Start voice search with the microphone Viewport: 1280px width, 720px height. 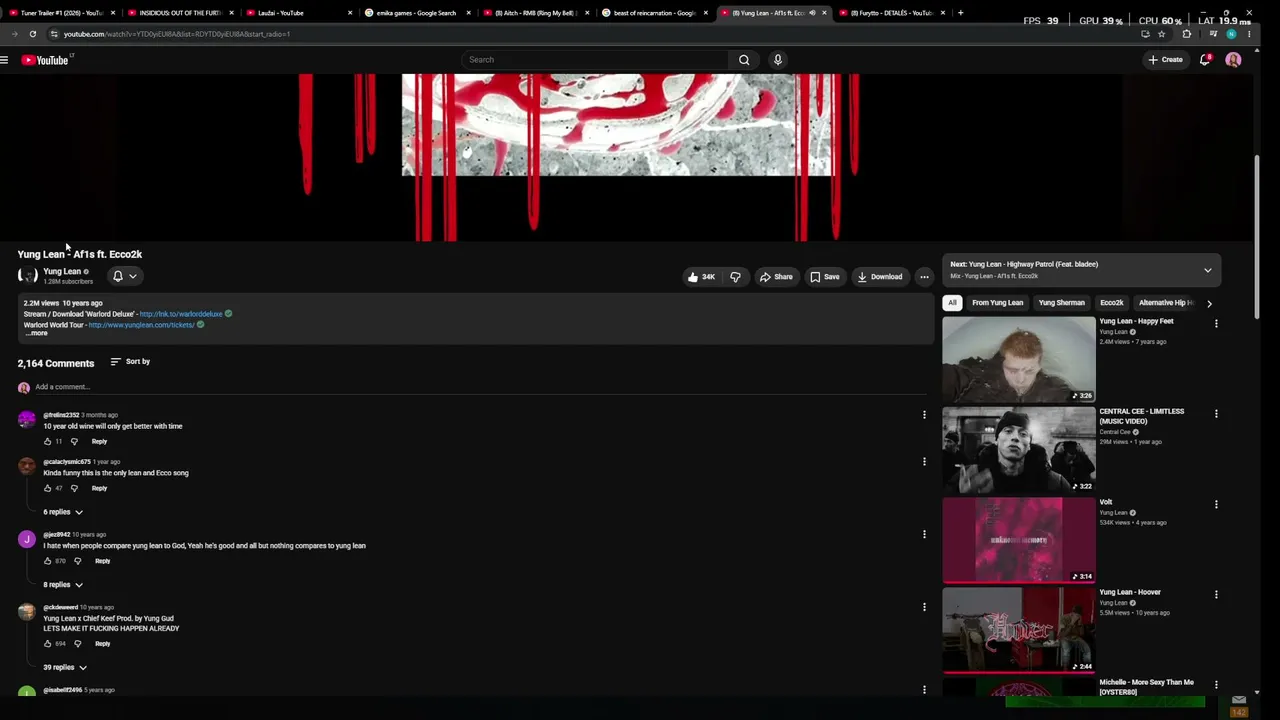pyautogui.click(x=777, y=60)
